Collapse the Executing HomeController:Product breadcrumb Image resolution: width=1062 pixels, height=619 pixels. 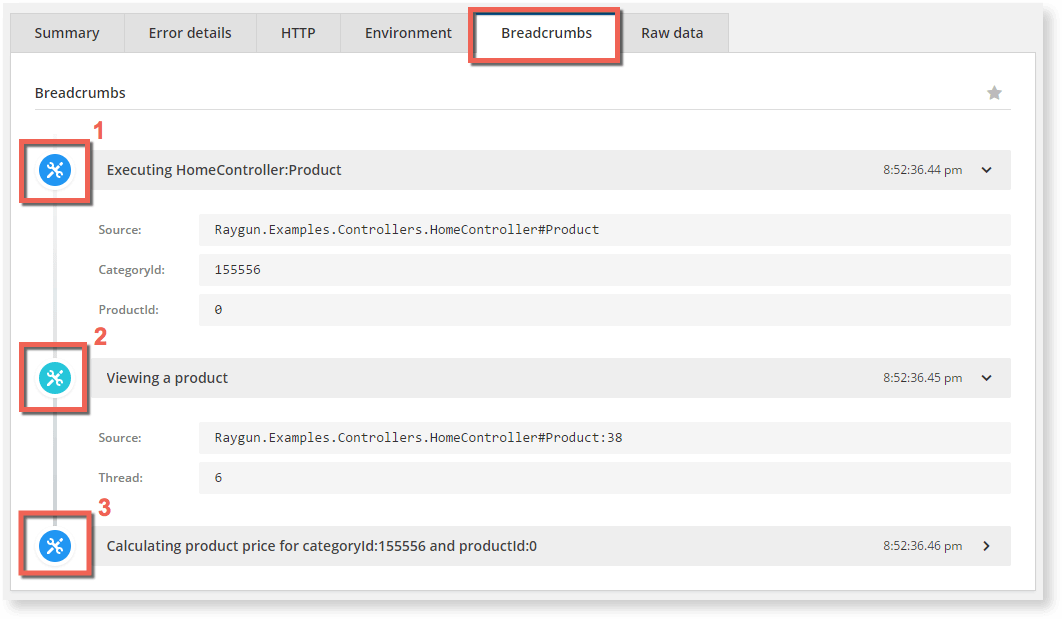[986, 170]
